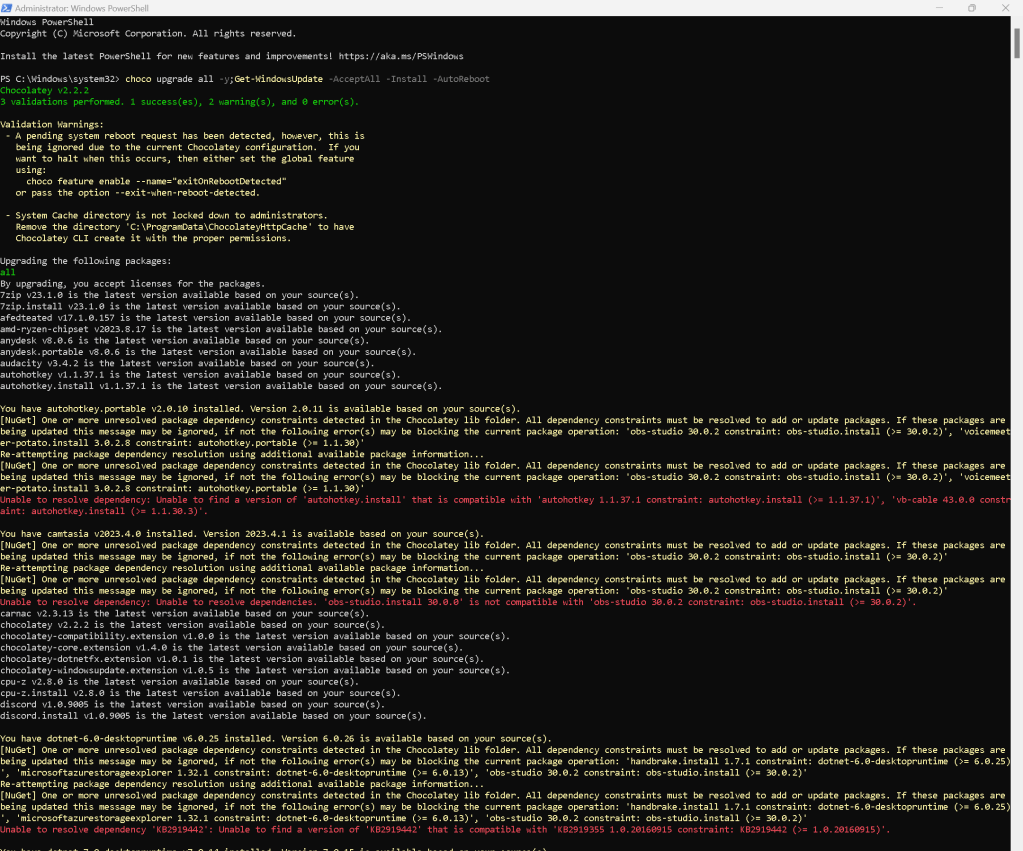Click the 'autohotkey v1.1.37.1' line

click(200, 375)
